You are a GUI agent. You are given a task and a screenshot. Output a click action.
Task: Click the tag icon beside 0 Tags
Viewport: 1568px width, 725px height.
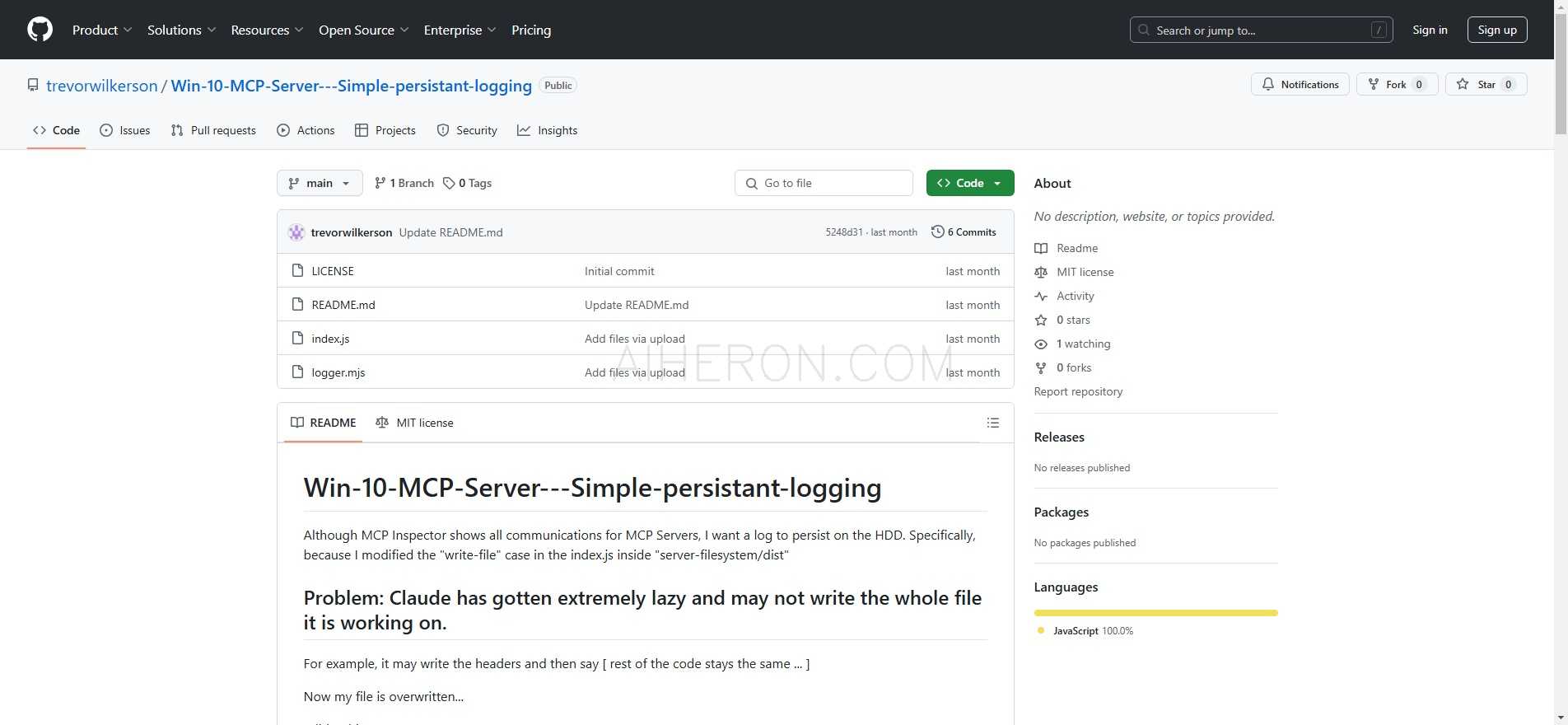(449, 183)
